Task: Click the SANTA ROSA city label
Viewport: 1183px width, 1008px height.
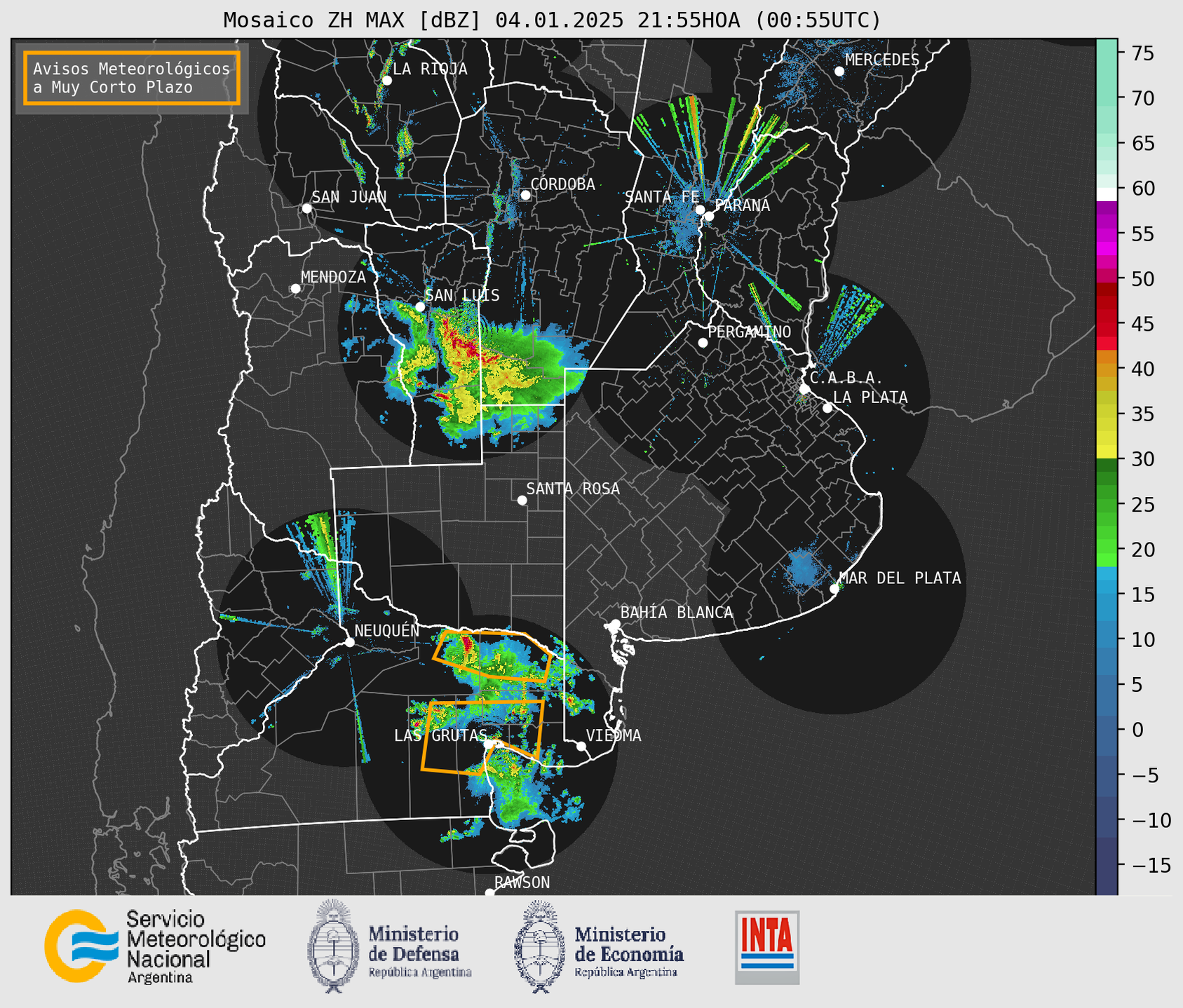Action: click(573, 489)
